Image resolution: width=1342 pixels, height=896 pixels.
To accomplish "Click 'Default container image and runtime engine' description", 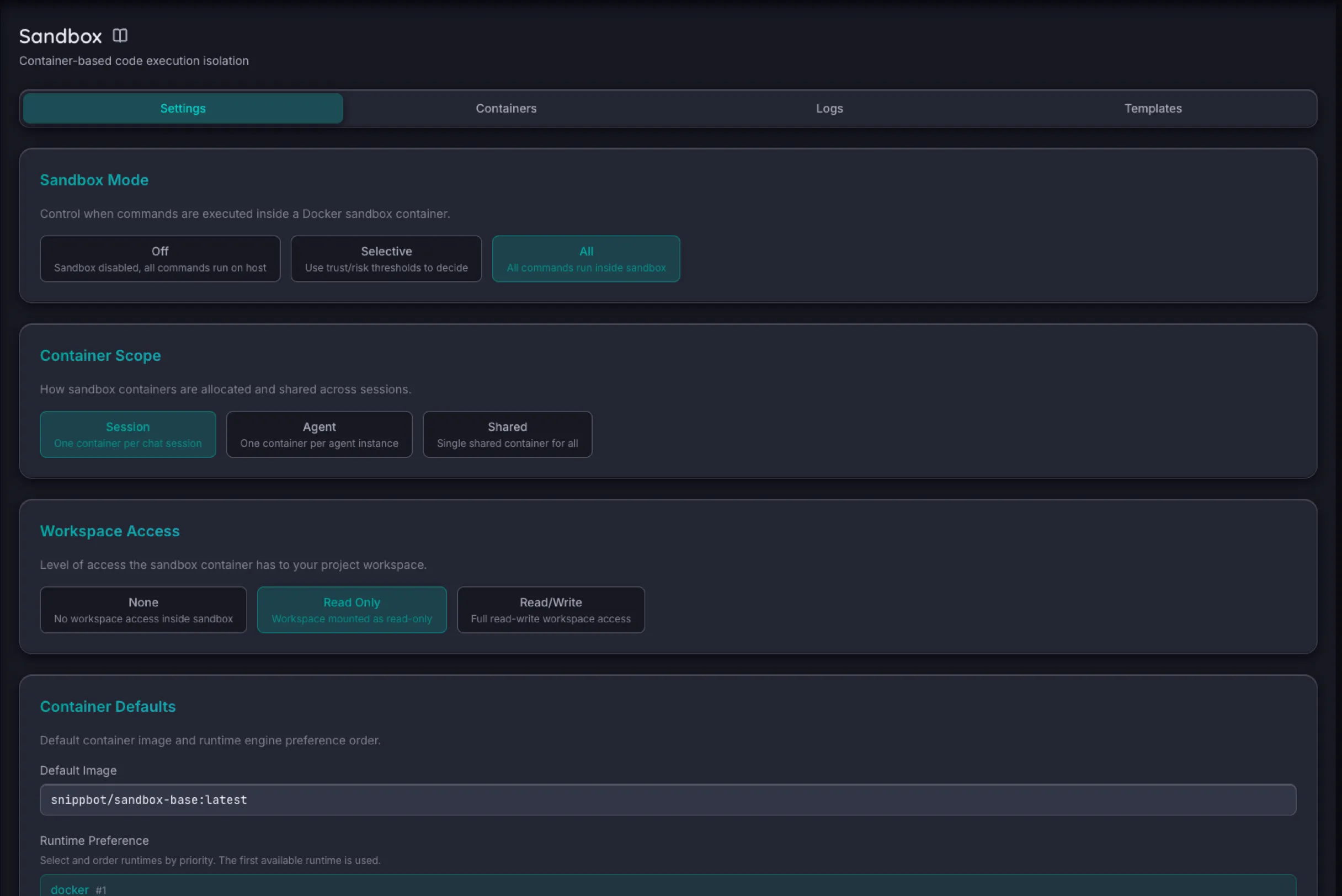I will 210,740.
